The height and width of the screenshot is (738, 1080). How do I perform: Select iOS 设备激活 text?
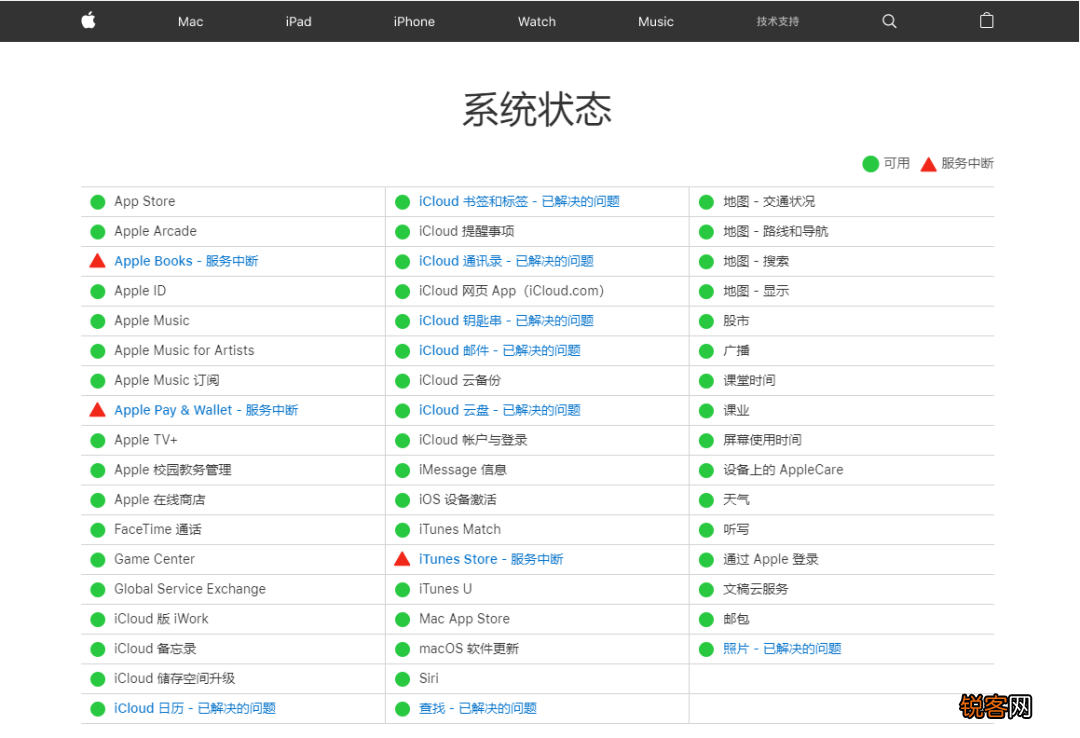click(457, 499)
